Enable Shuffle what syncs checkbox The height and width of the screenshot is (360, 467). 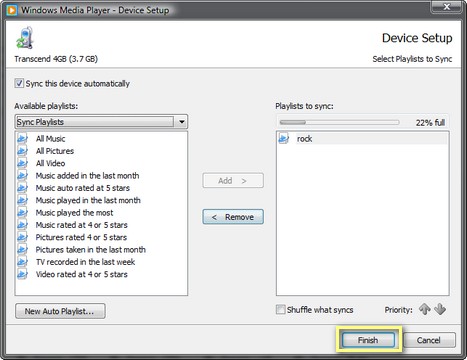281,309
